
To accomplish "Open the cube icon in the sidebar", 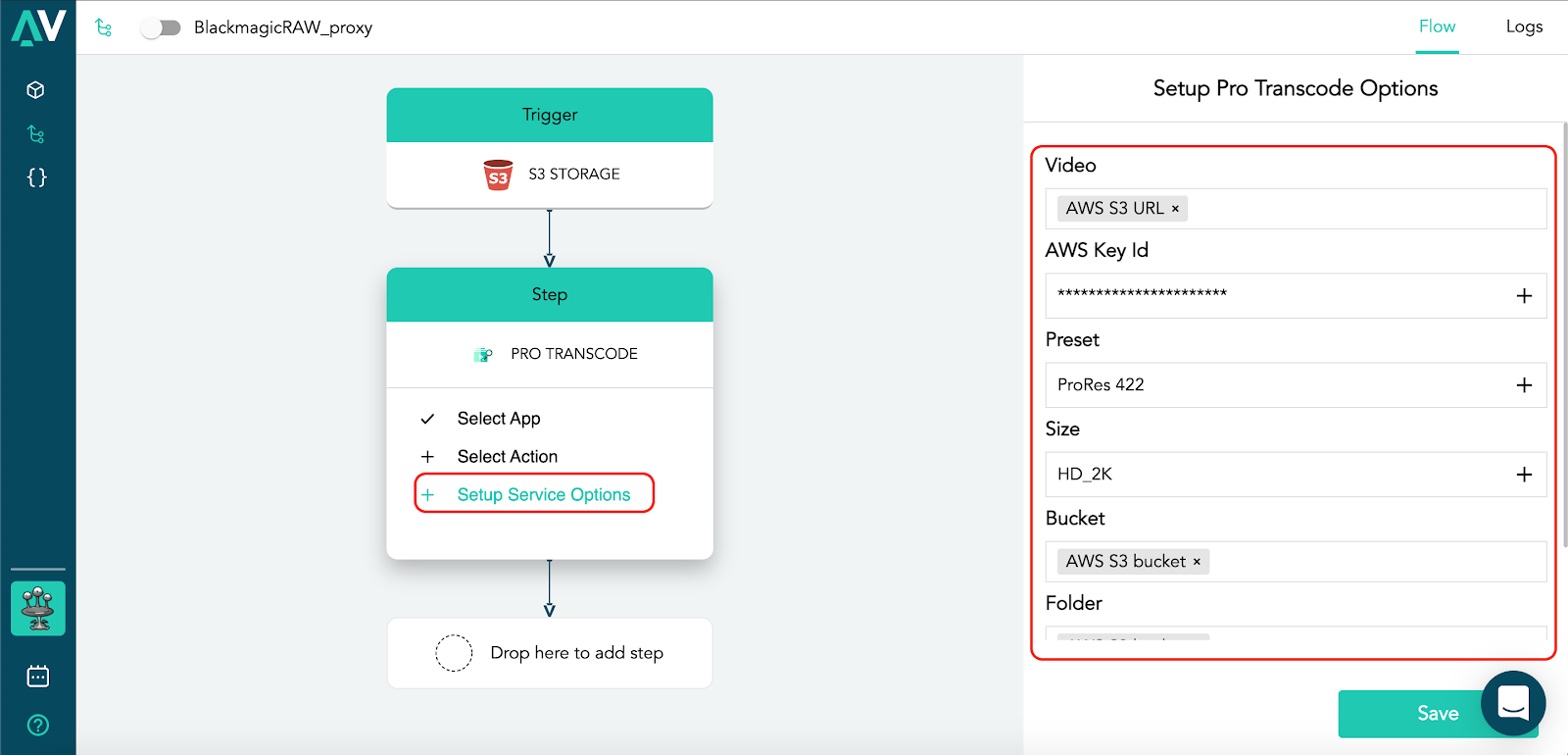I will (x=36, y=90).
